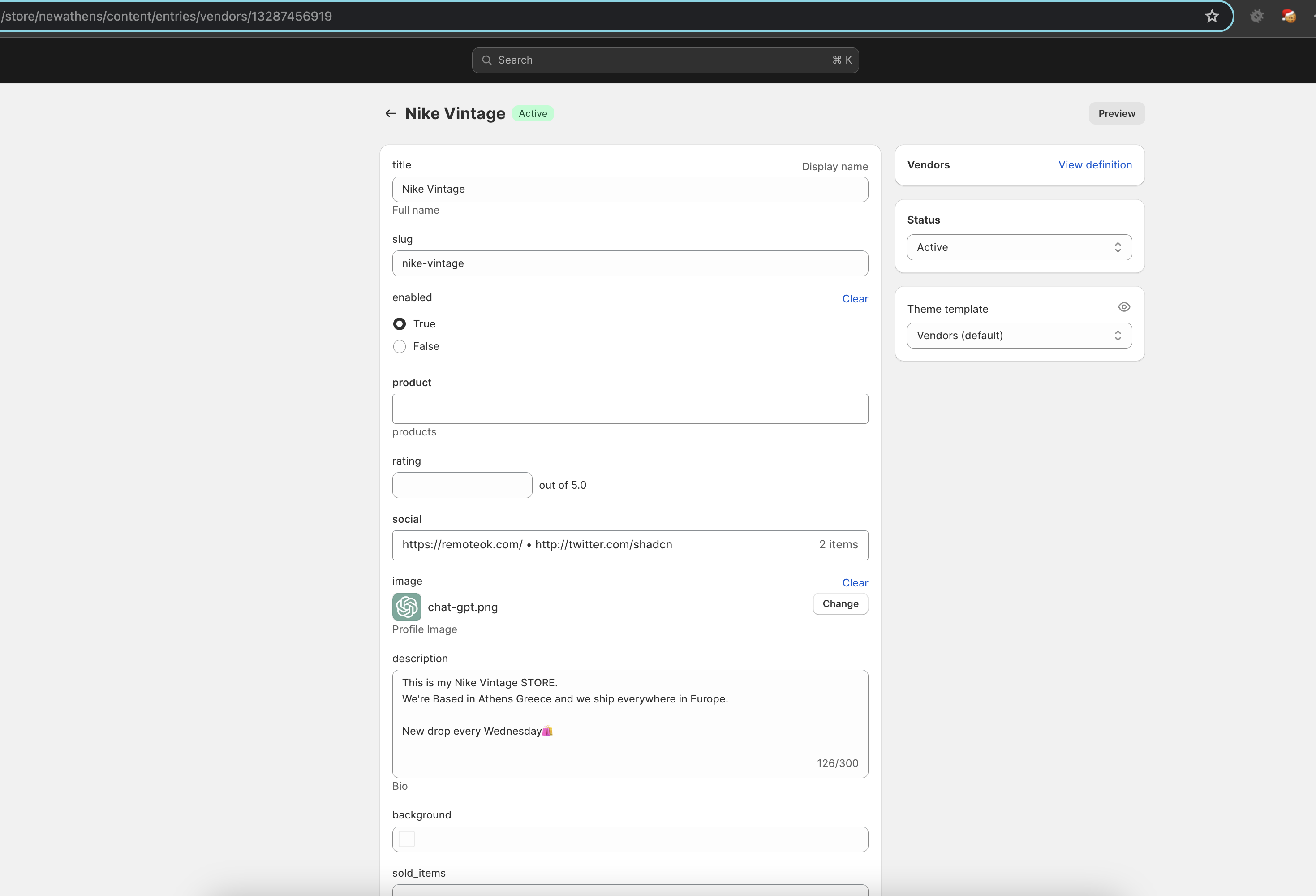Click the background color swatch
This screenshot has height=896, width=1316.
click(407, 839)
